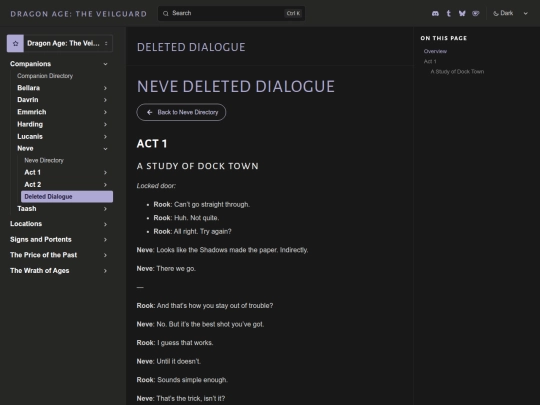Image resolution: width=540 pixels, height=405 pixels.
Task: Open the Act 1 sidebar entry
Action: tap(32, 172)
